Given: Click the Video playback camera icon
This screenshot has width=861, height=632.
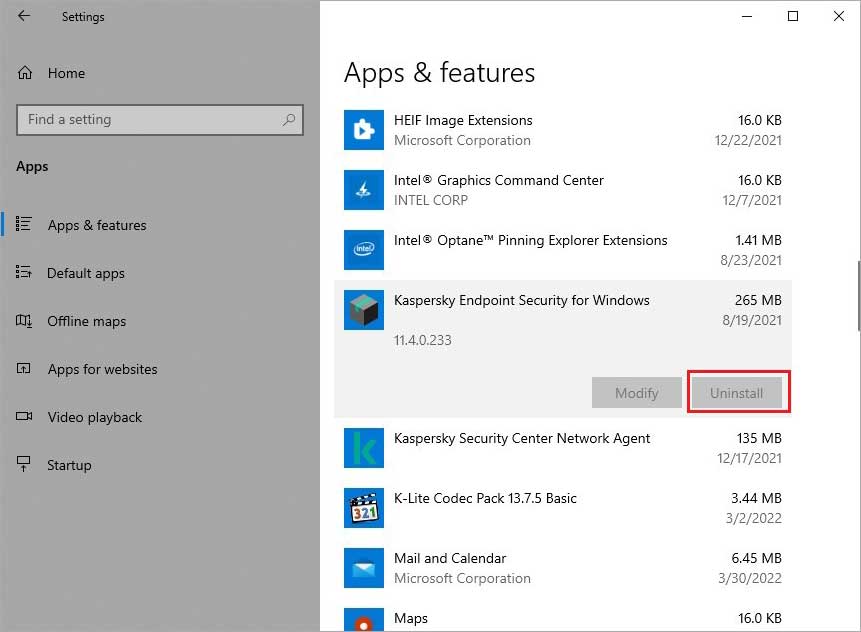Looking at the screenshot, I should click(x=24, y=416).
